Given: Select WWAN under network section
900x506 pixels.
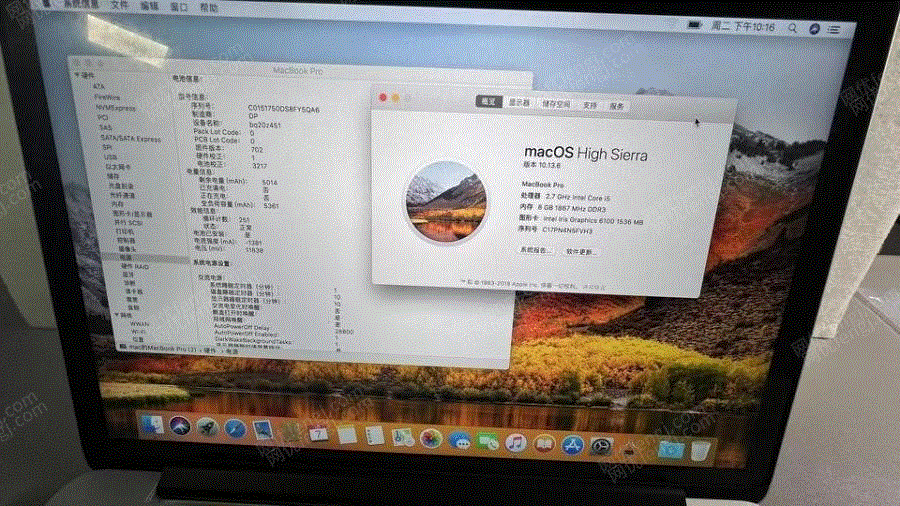Looking at the screenshot, I should 139,324.
